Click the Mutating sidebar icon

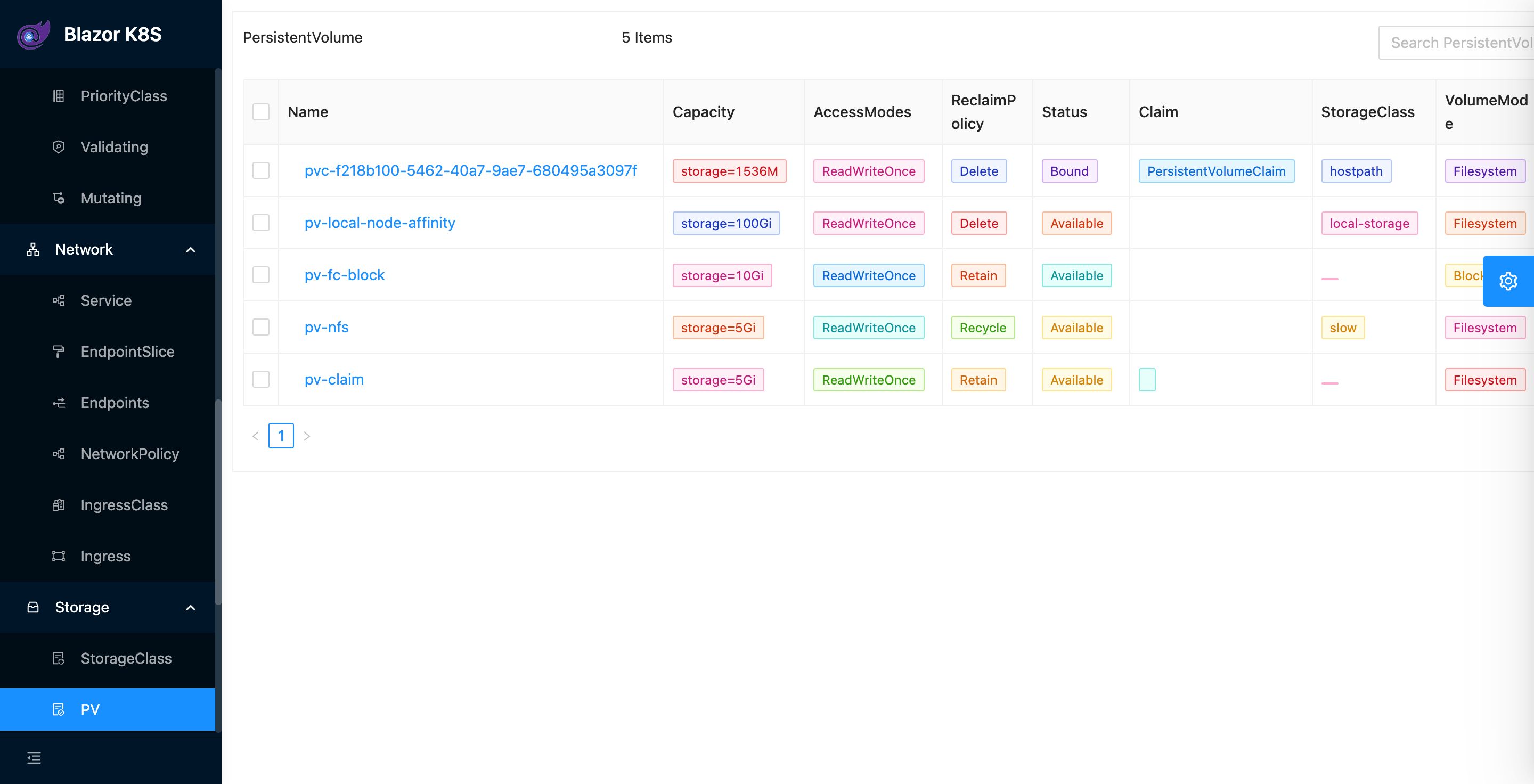[x=59, y=198]
